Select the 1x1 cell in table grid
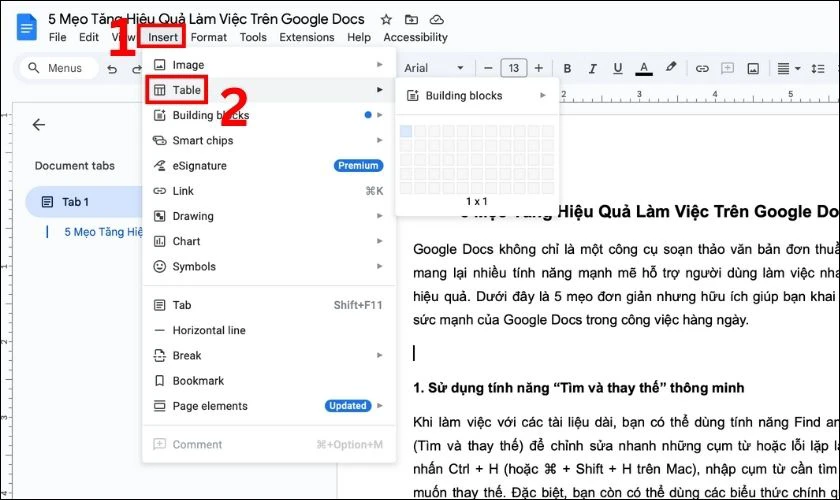 pyautogui.click(x=406, y=131)
